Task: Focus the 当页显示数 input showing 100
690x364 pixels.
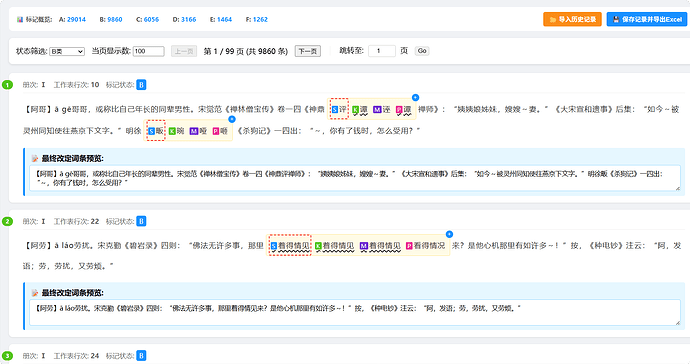Action: [x=149, y=51]
